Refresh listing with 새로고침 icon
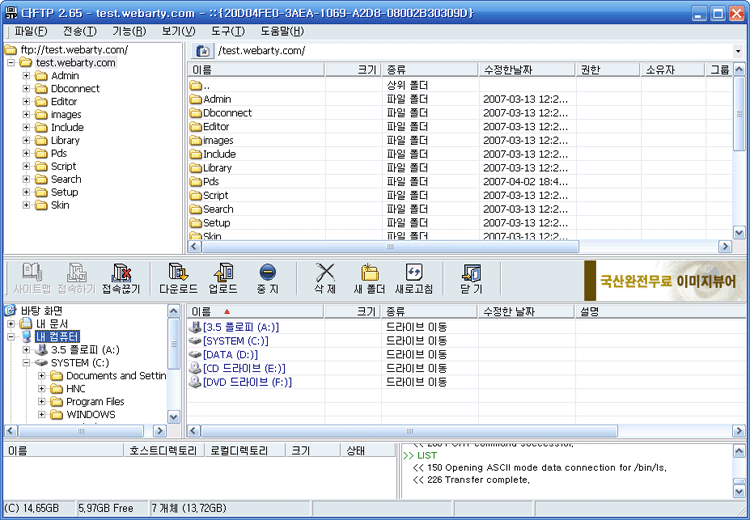 point(414,279)
